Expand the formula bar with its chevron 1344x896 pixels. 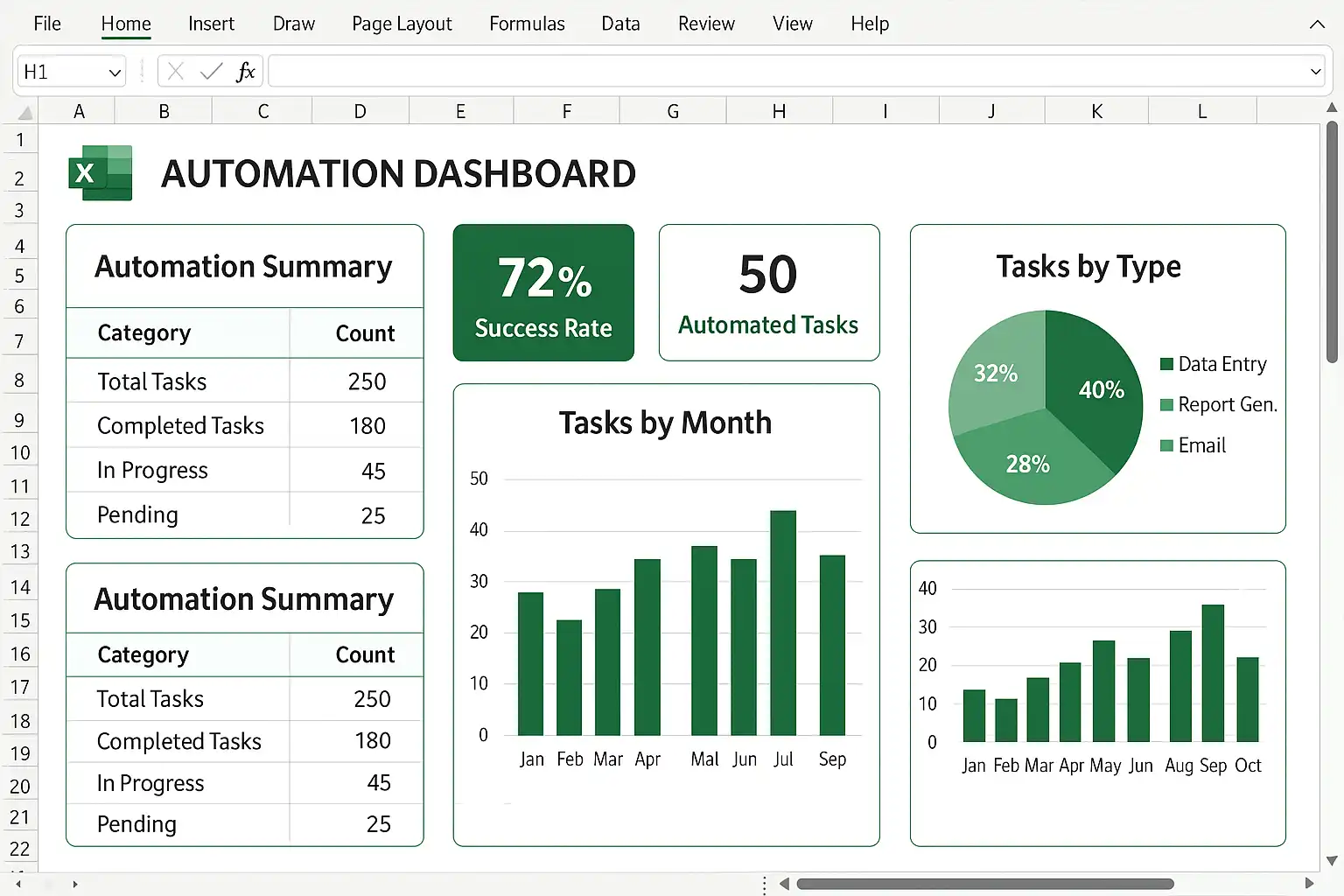[1315, 72]
